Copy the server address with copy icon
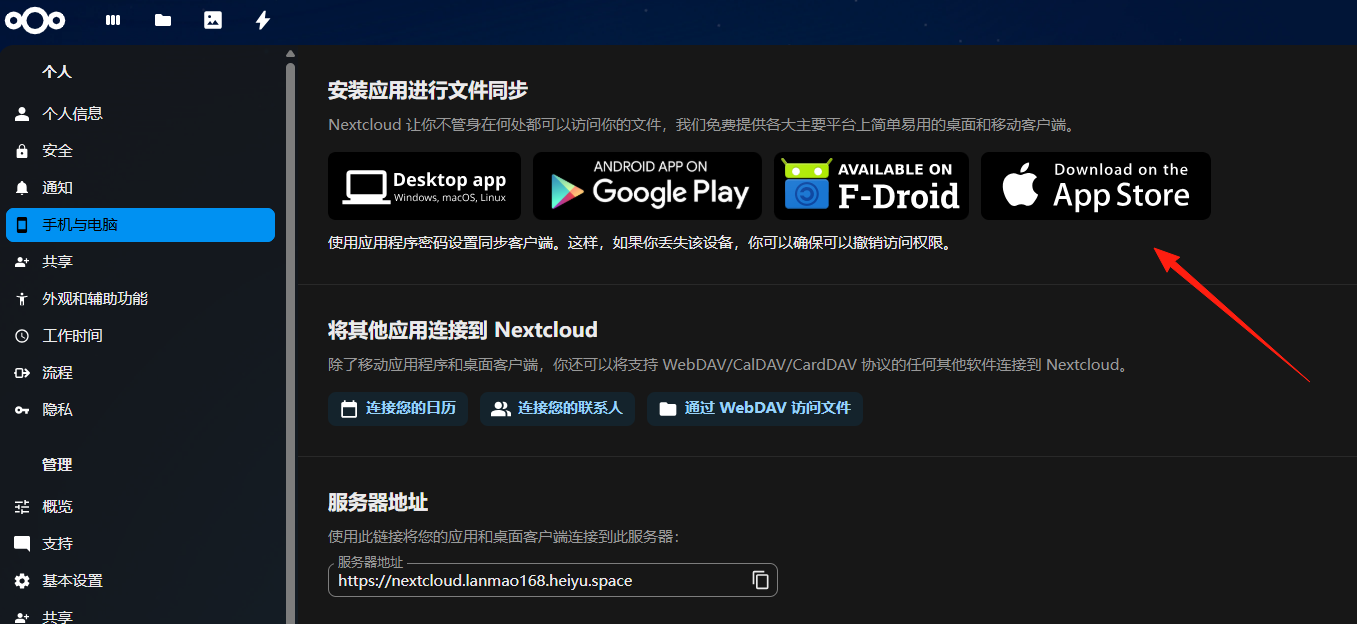 coord(760,580)
